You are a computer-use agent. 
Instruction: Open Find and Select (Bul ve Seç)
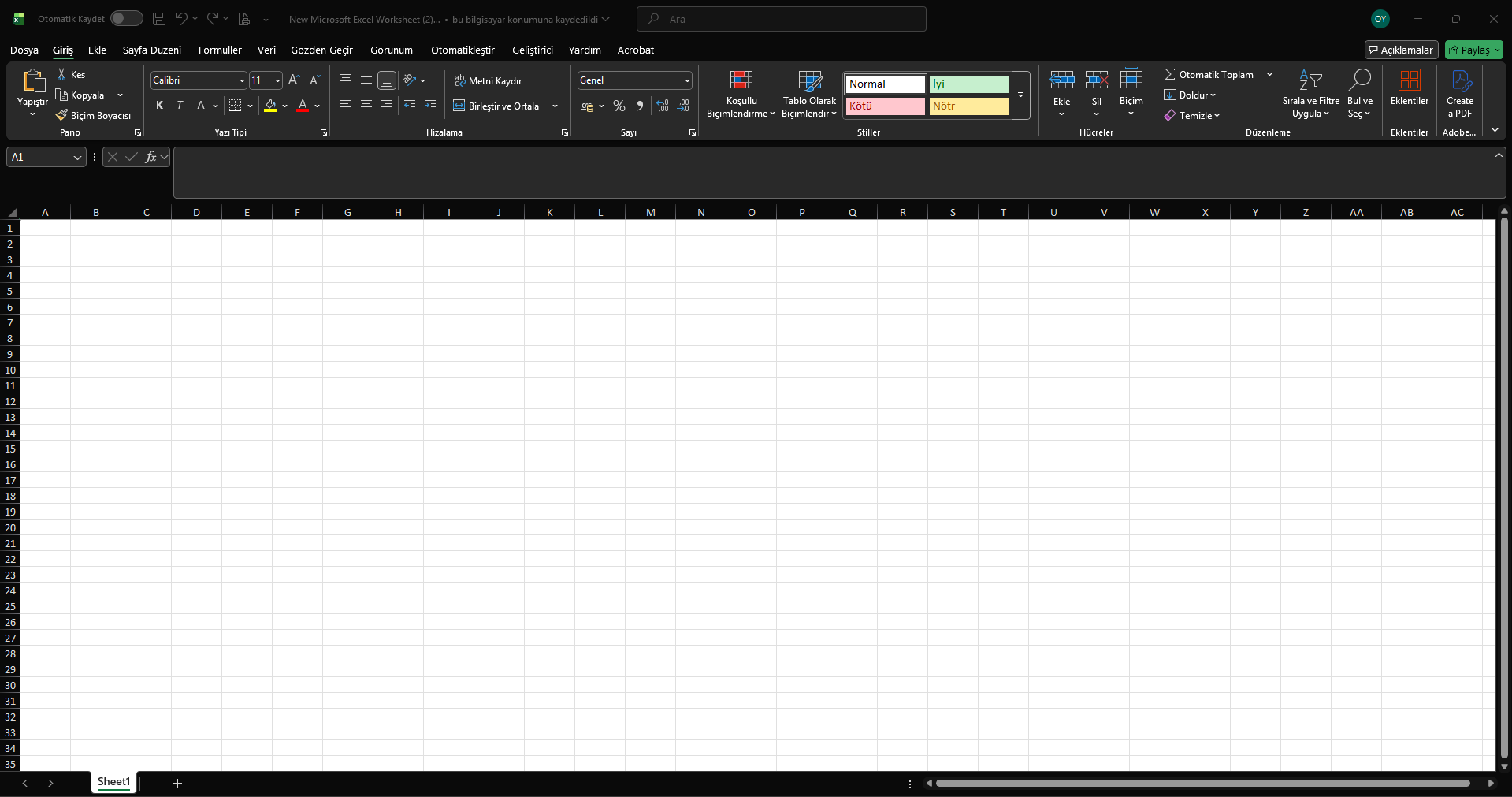1360,94
